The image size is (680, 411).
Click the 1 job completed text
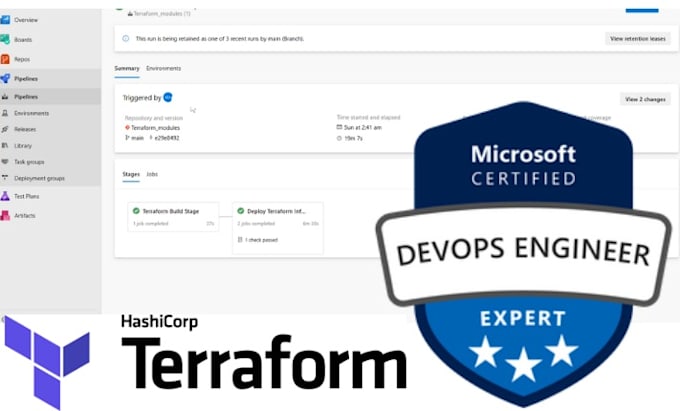[x=151, y=224]
